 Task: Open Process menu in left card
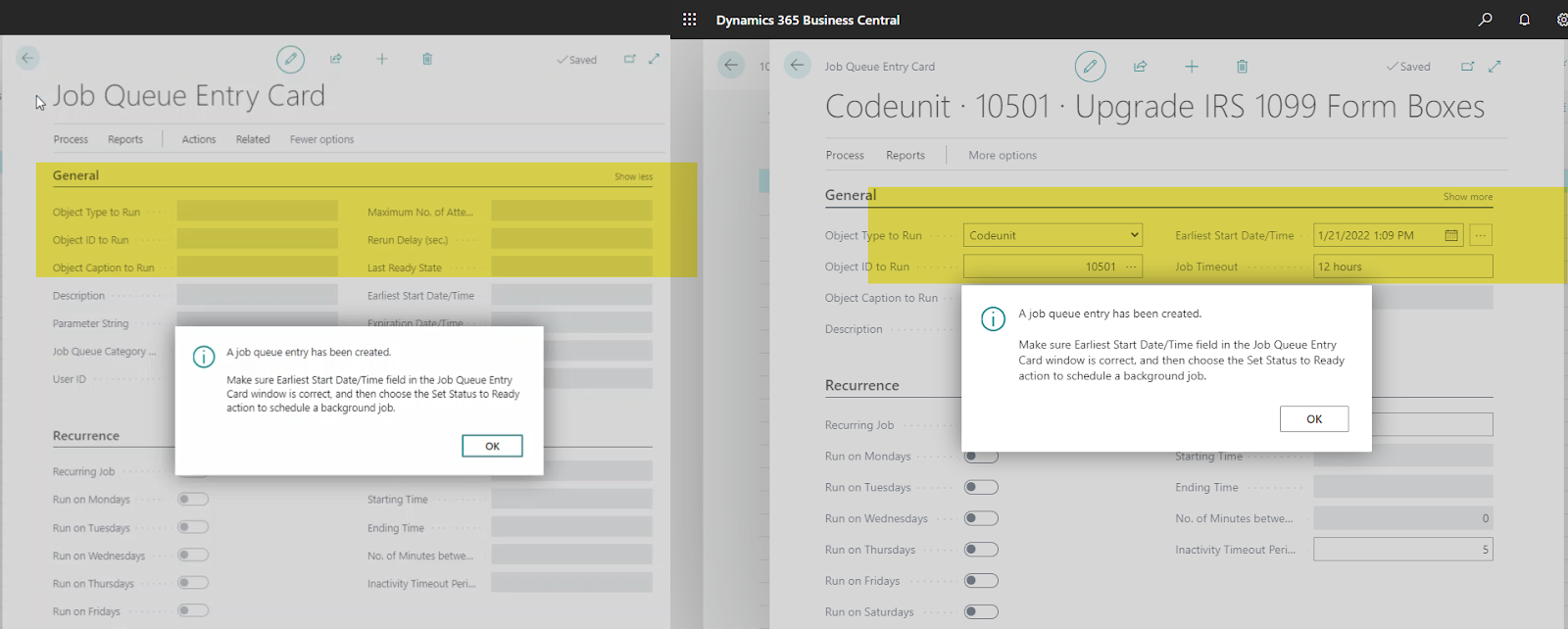tap(71, 139)
